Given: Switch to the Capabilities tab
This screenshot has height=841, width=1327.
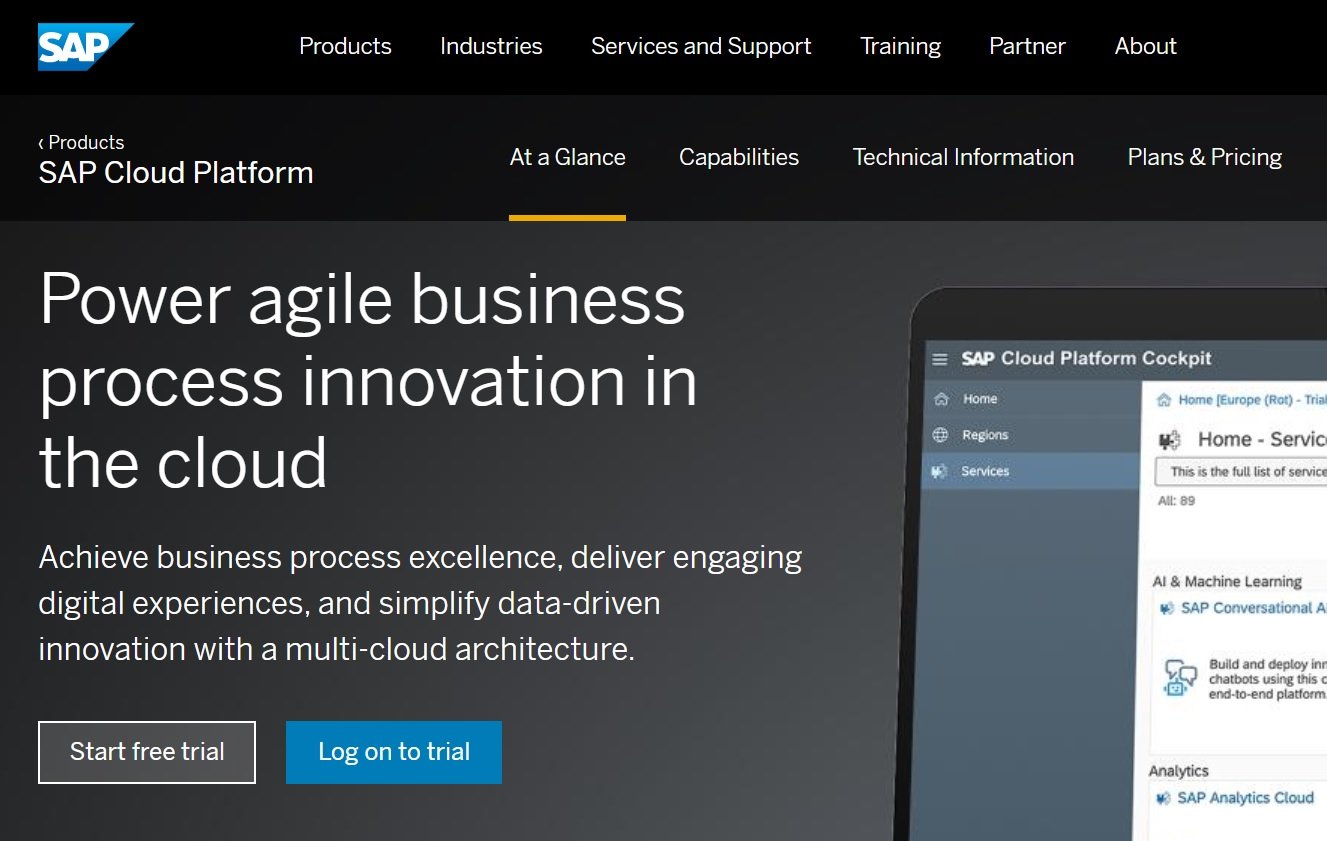Looking at the screenshot, I should [738, 157].
